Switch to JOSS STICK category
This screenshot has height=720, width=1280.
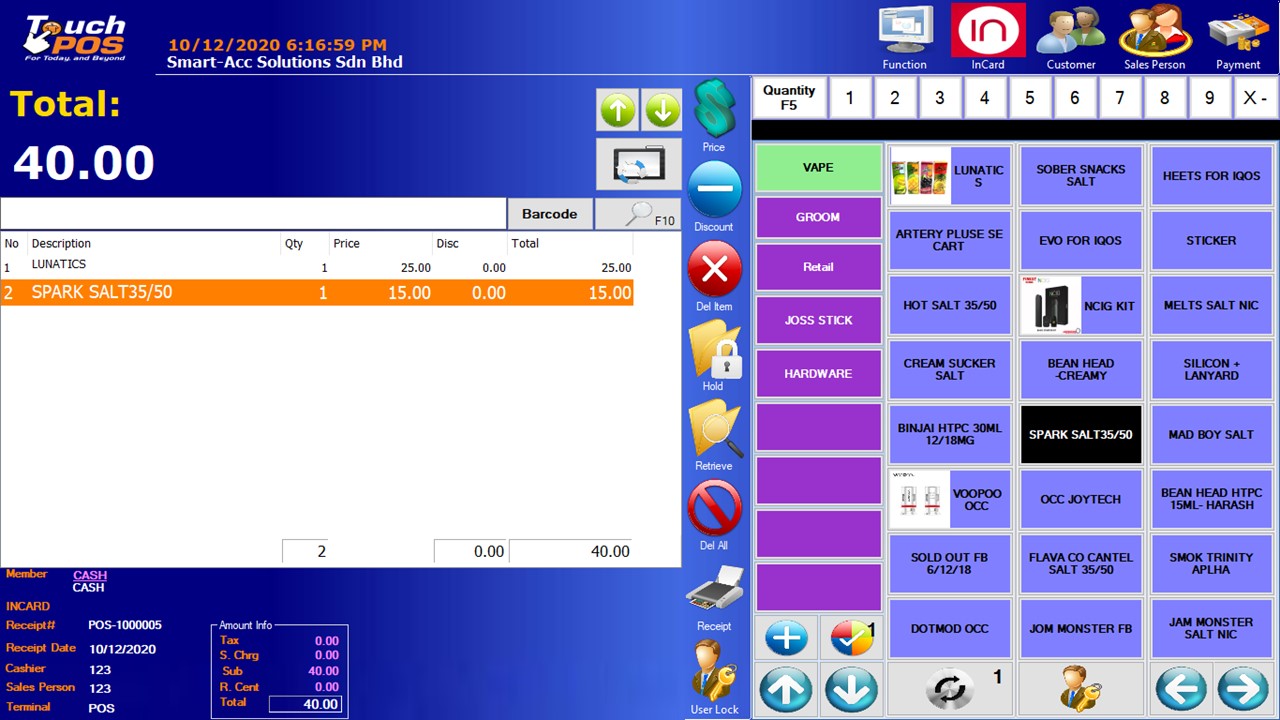(818, 320)
